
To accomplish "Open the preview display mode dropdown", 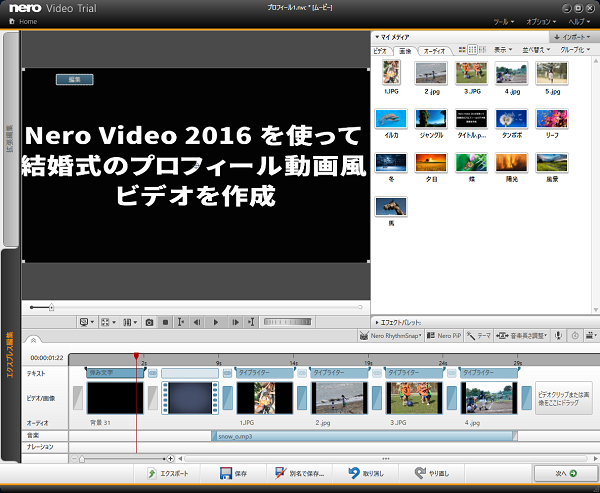I will (x=87, y=322).
